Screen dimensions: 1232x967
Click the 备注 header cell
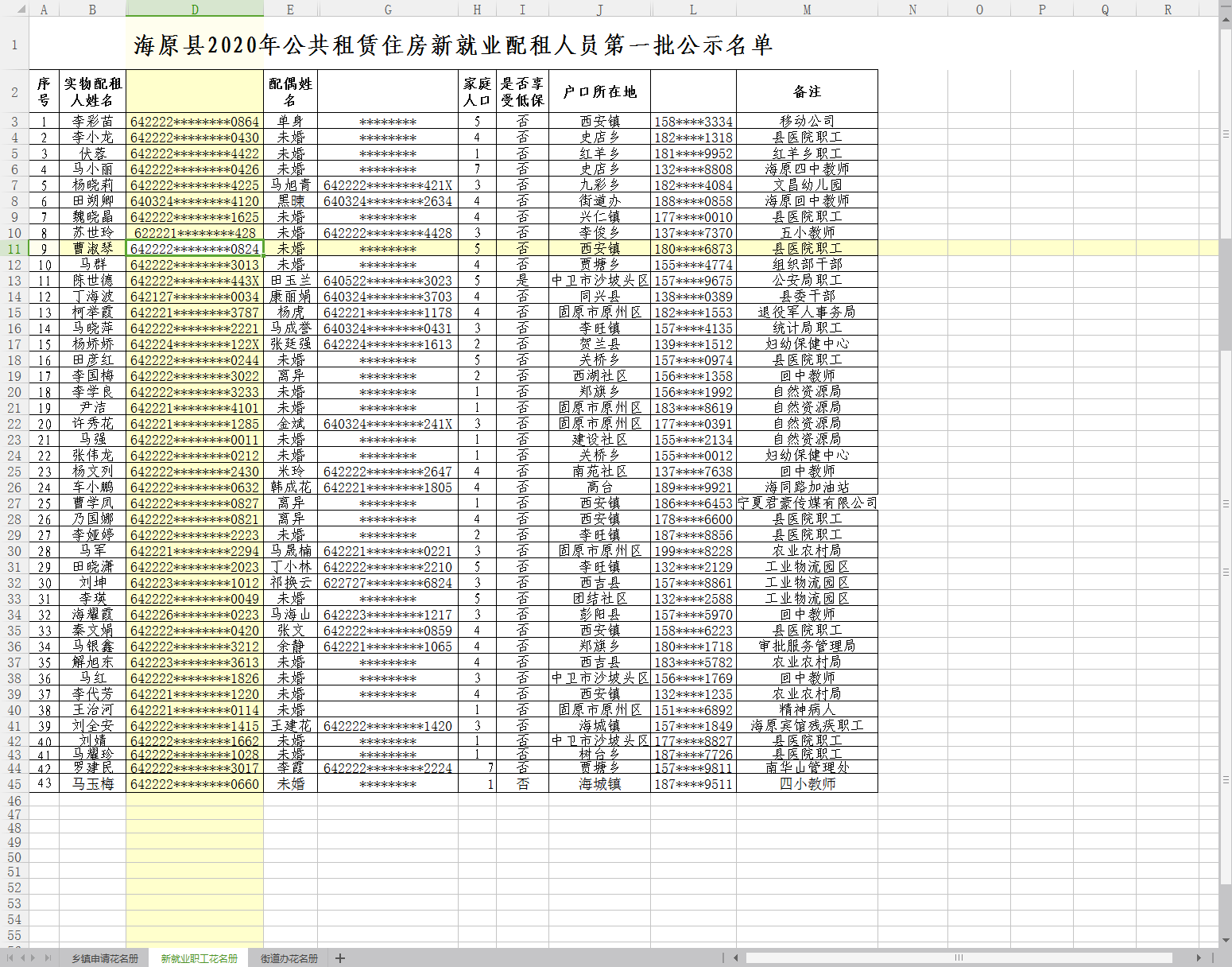click(x=807, y=92)
